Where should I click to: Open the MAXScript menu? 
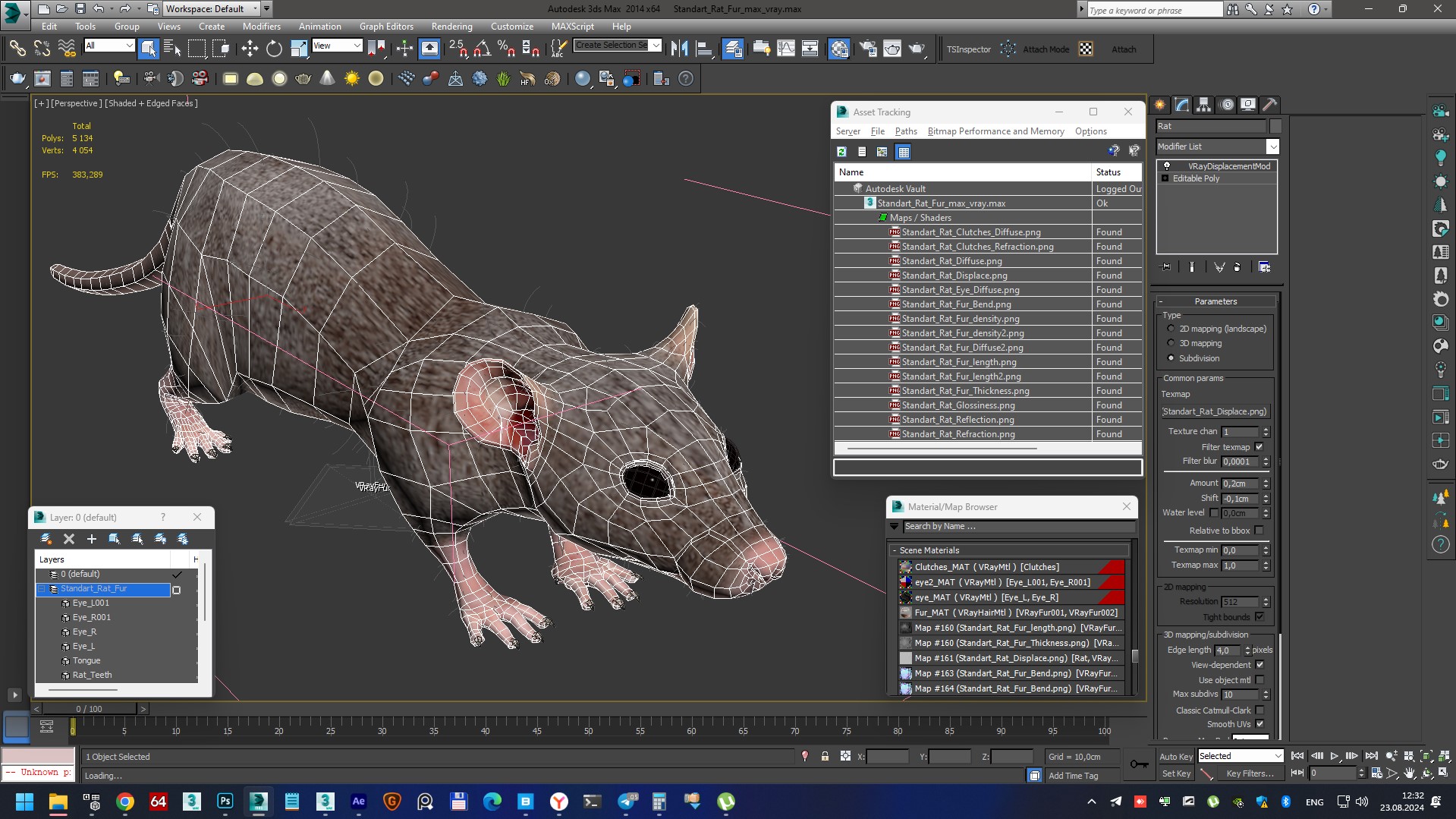pos(572,27)
